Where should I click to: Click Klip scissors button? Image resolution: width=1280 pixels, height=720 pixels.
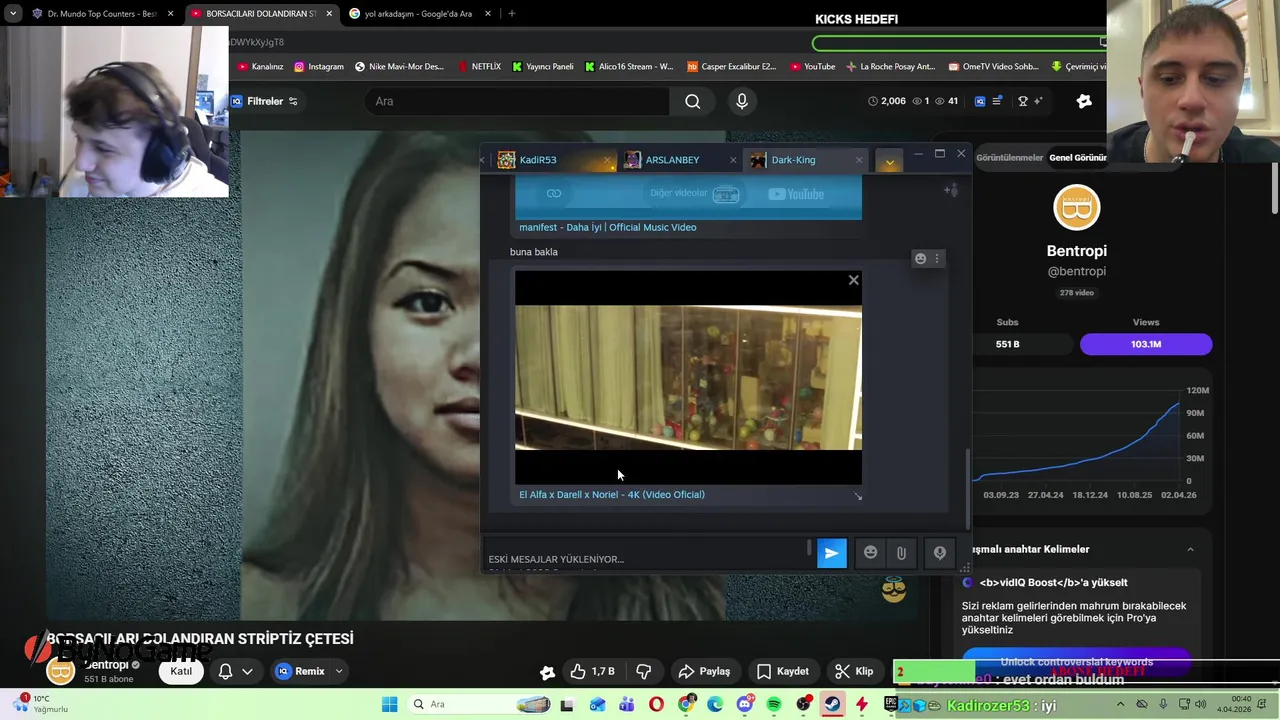[855, 671]
